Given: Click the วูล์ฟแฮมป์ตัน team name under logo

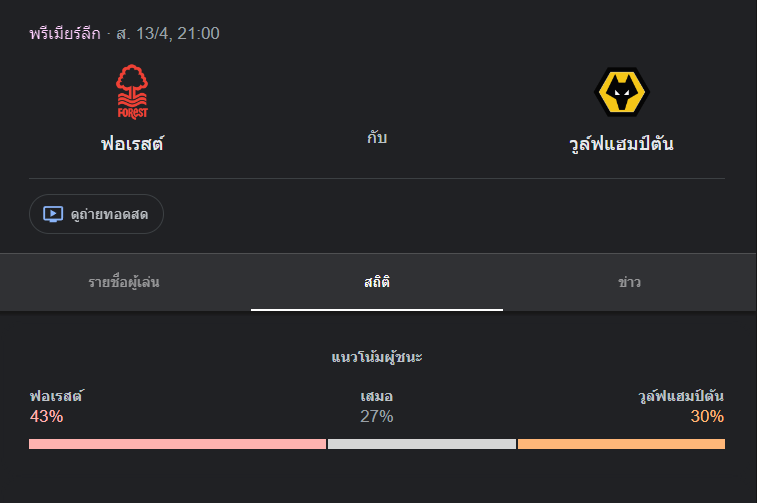Looking at the screenshot, I should click(621, 144).
